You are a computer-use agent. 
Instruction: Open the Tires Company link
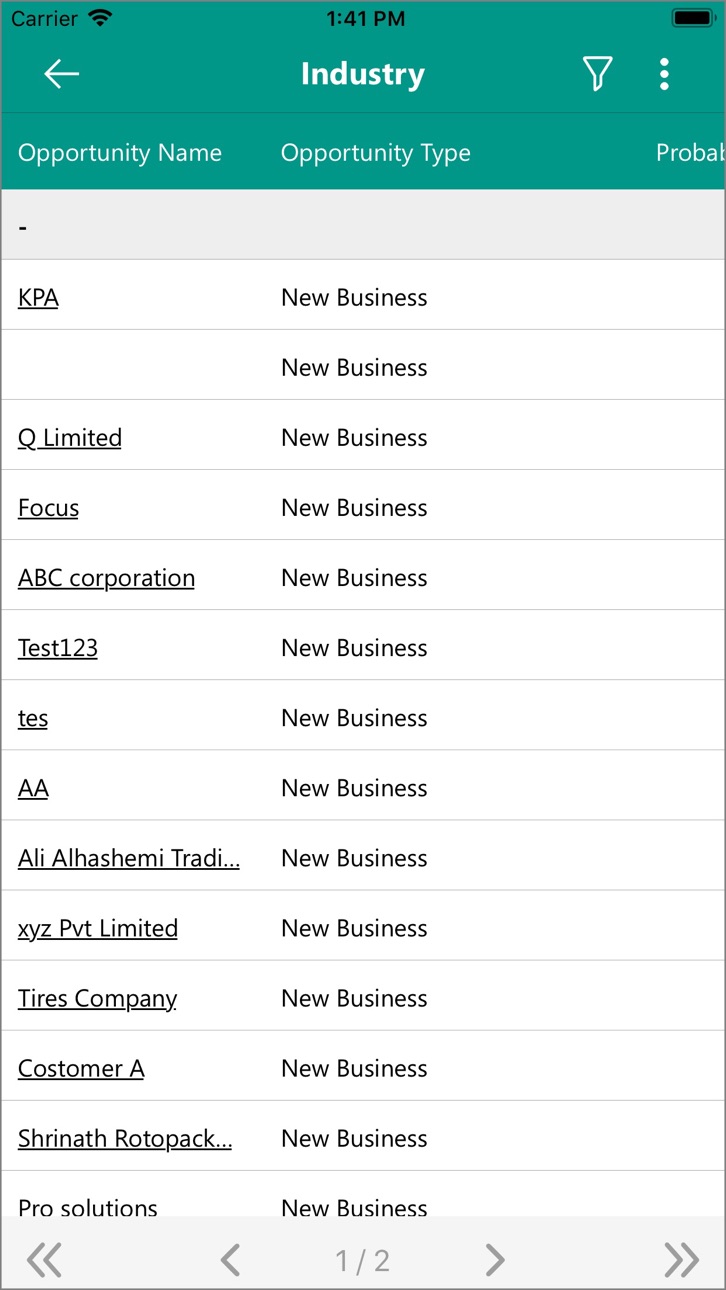tap(97, 998)
